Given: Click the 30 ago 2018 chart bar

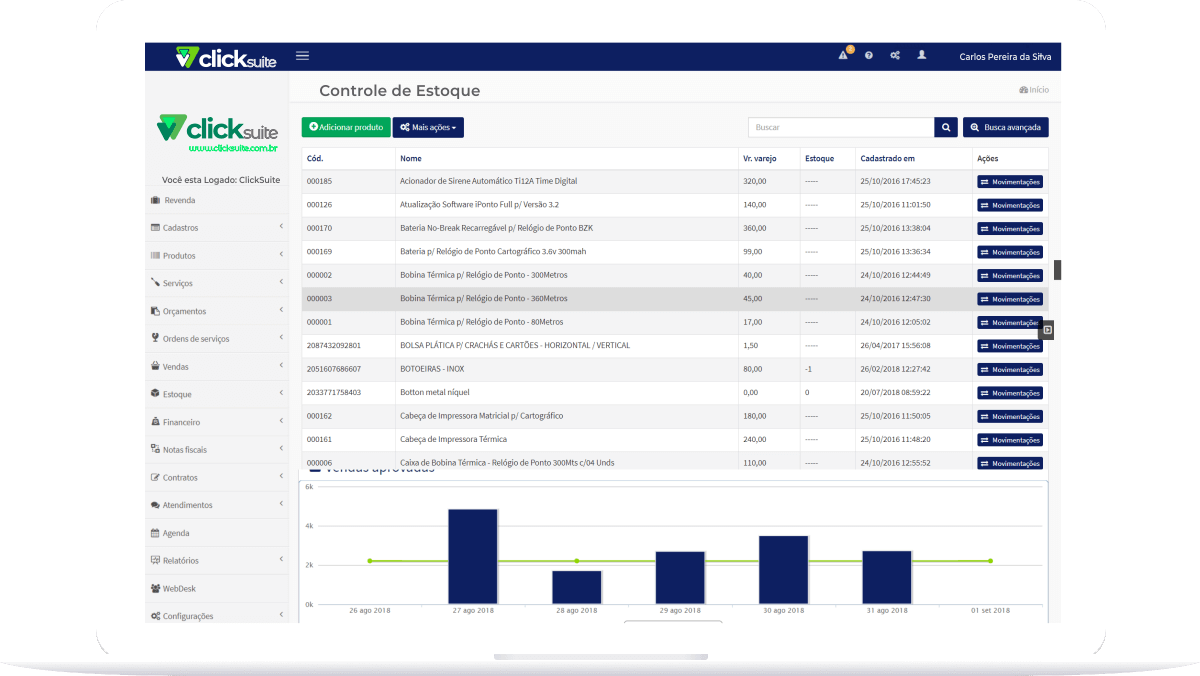Looking at the screenshot, I should (x=784, y=570).
